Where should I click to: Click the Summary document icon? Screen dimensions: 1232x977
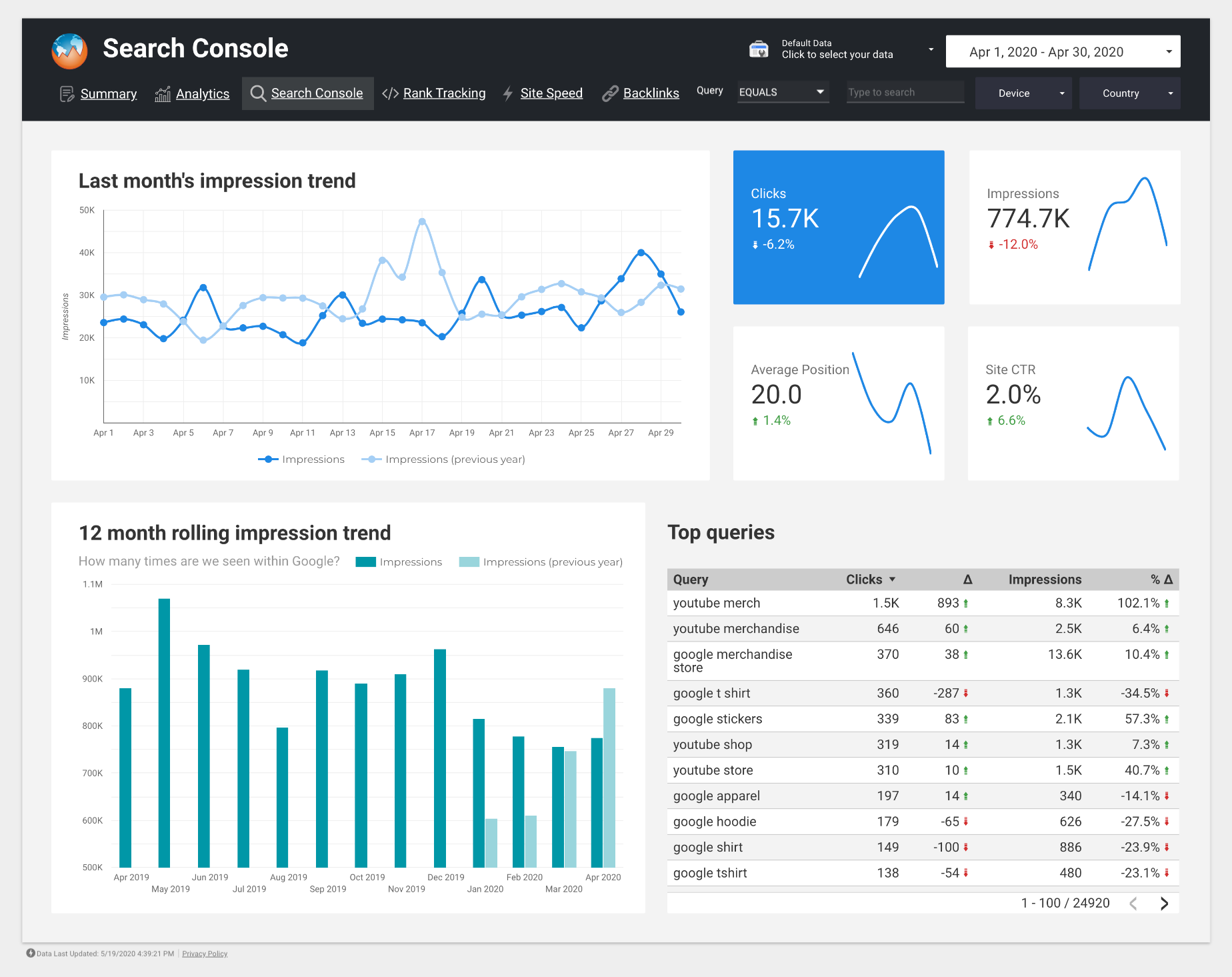point(67,94)
